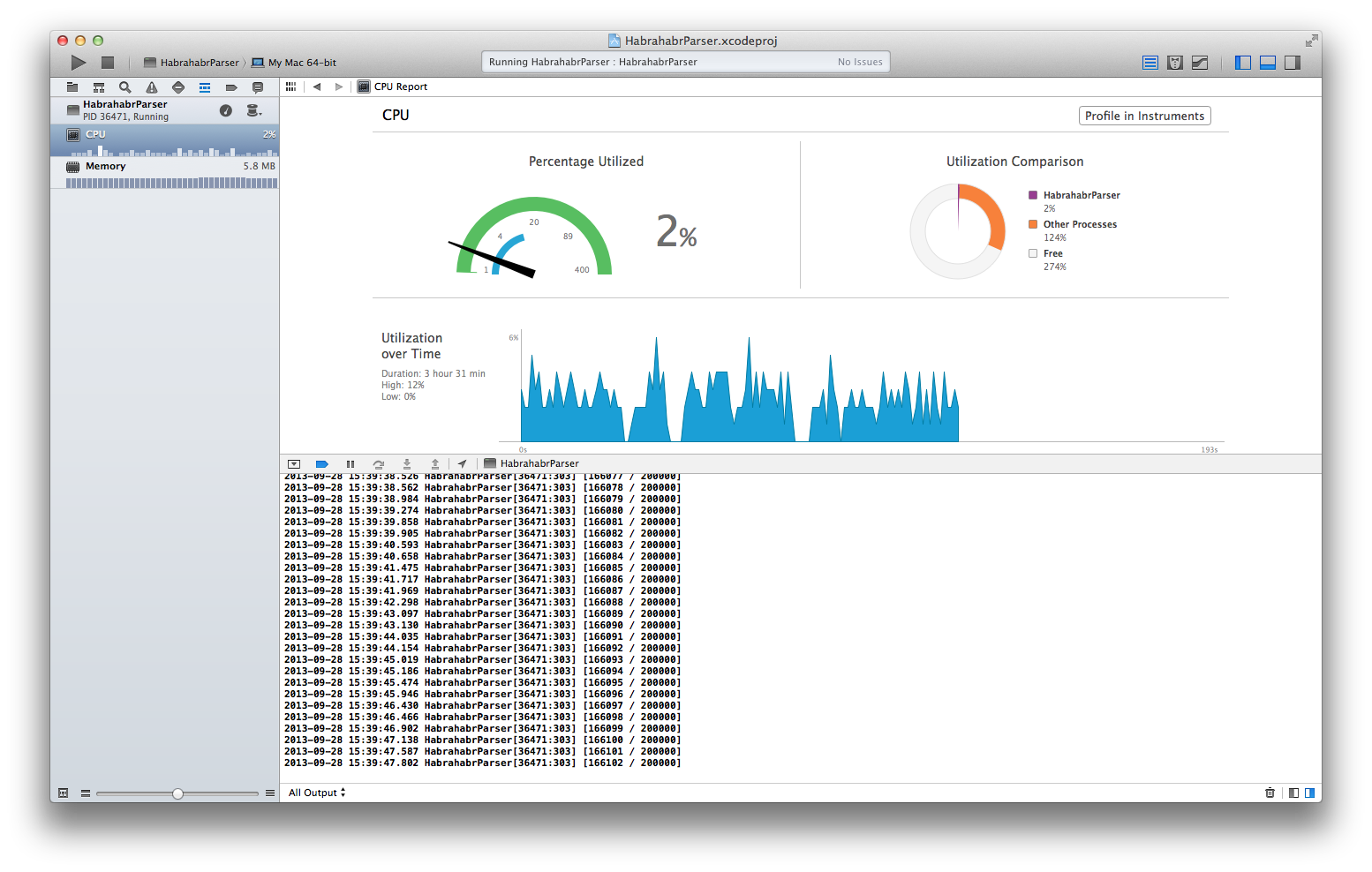
Task: Select the HabrahabrParser PID 36471 process row
Action: (165, 110)
